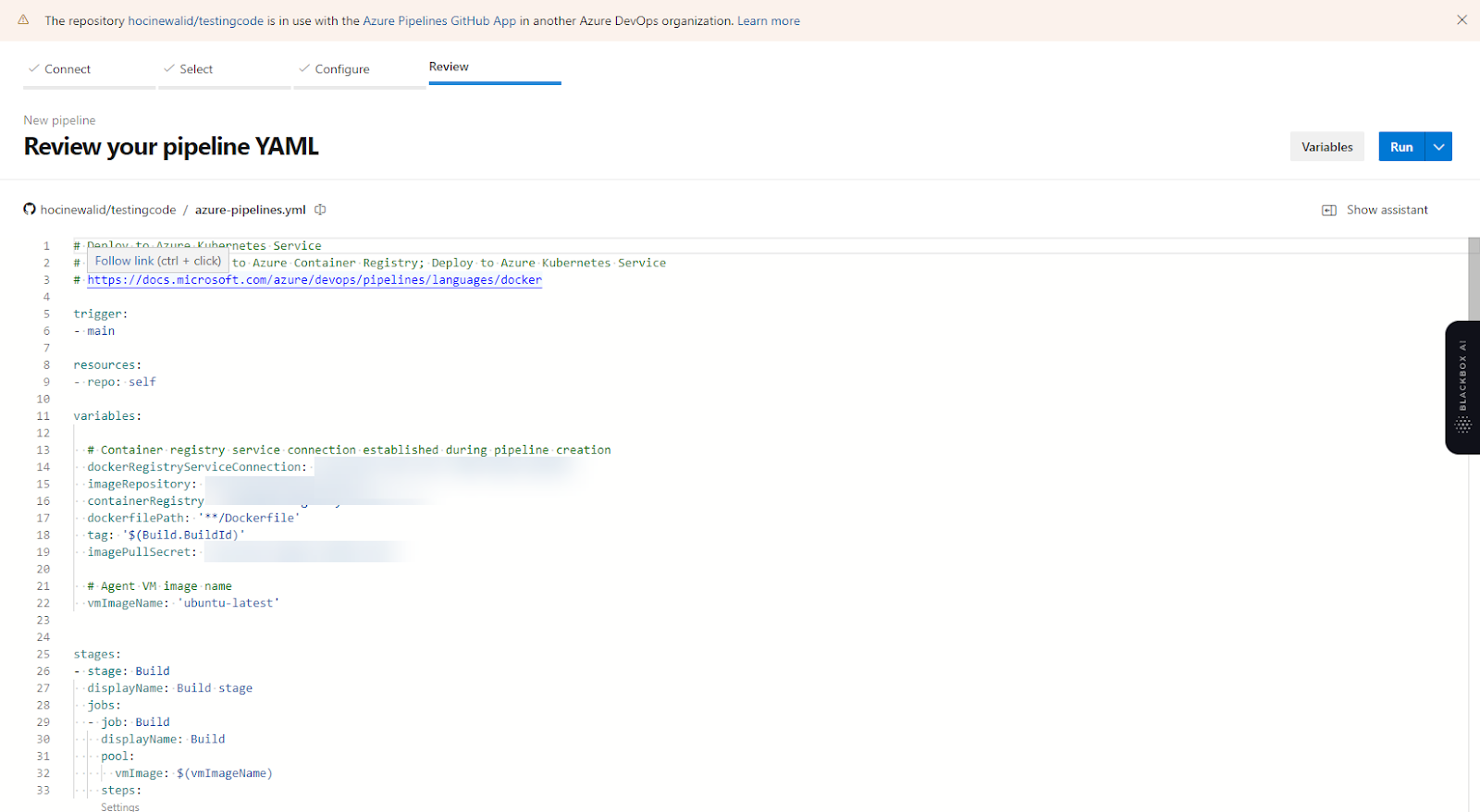Click the 'dockerRegistryServiceConnection:' line
Viewport: 1480px width, 812px height.
click(197, 467)
